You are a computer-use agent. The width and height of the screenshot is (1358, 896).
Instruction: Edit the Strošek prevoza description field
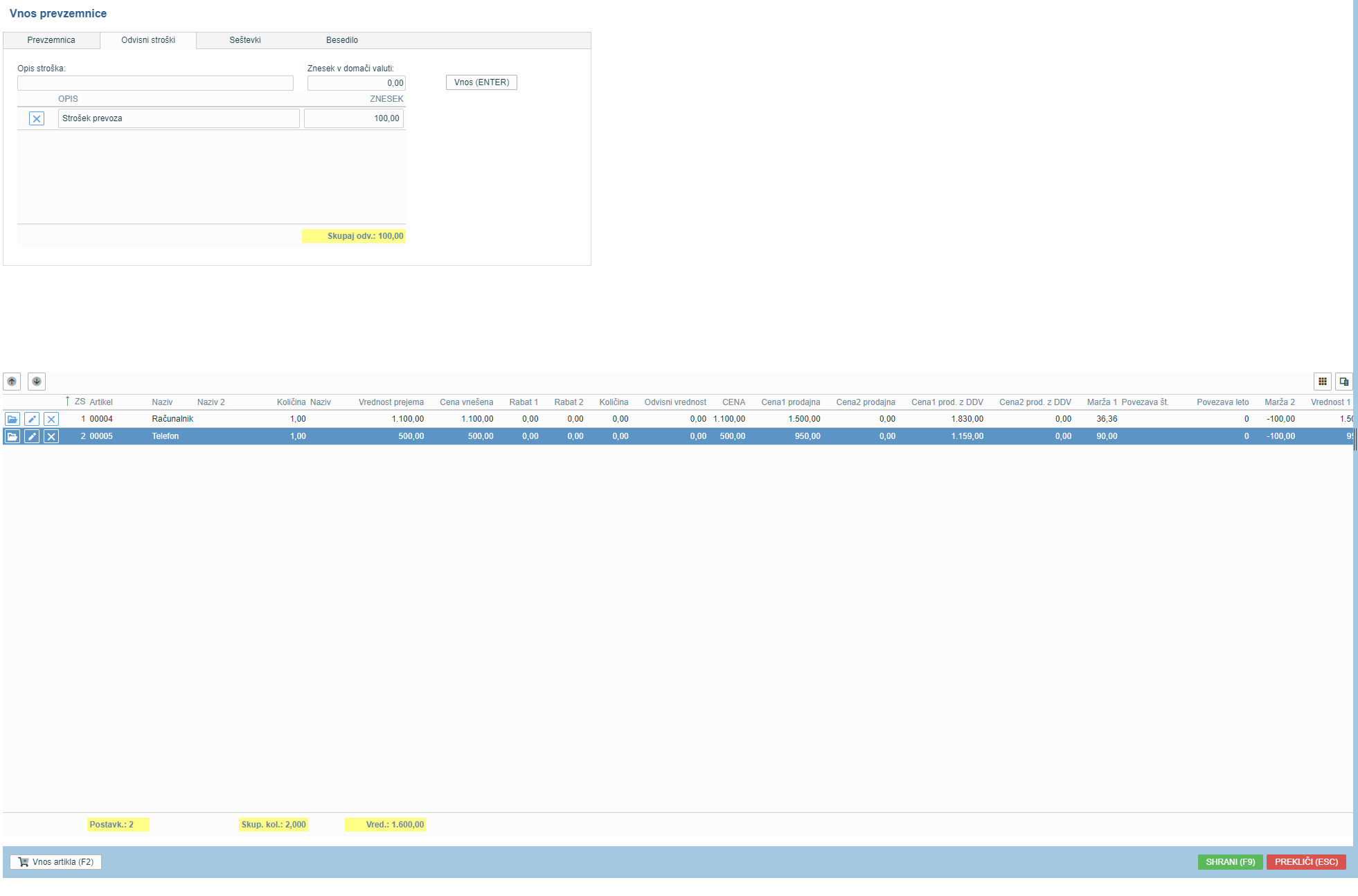179,118
